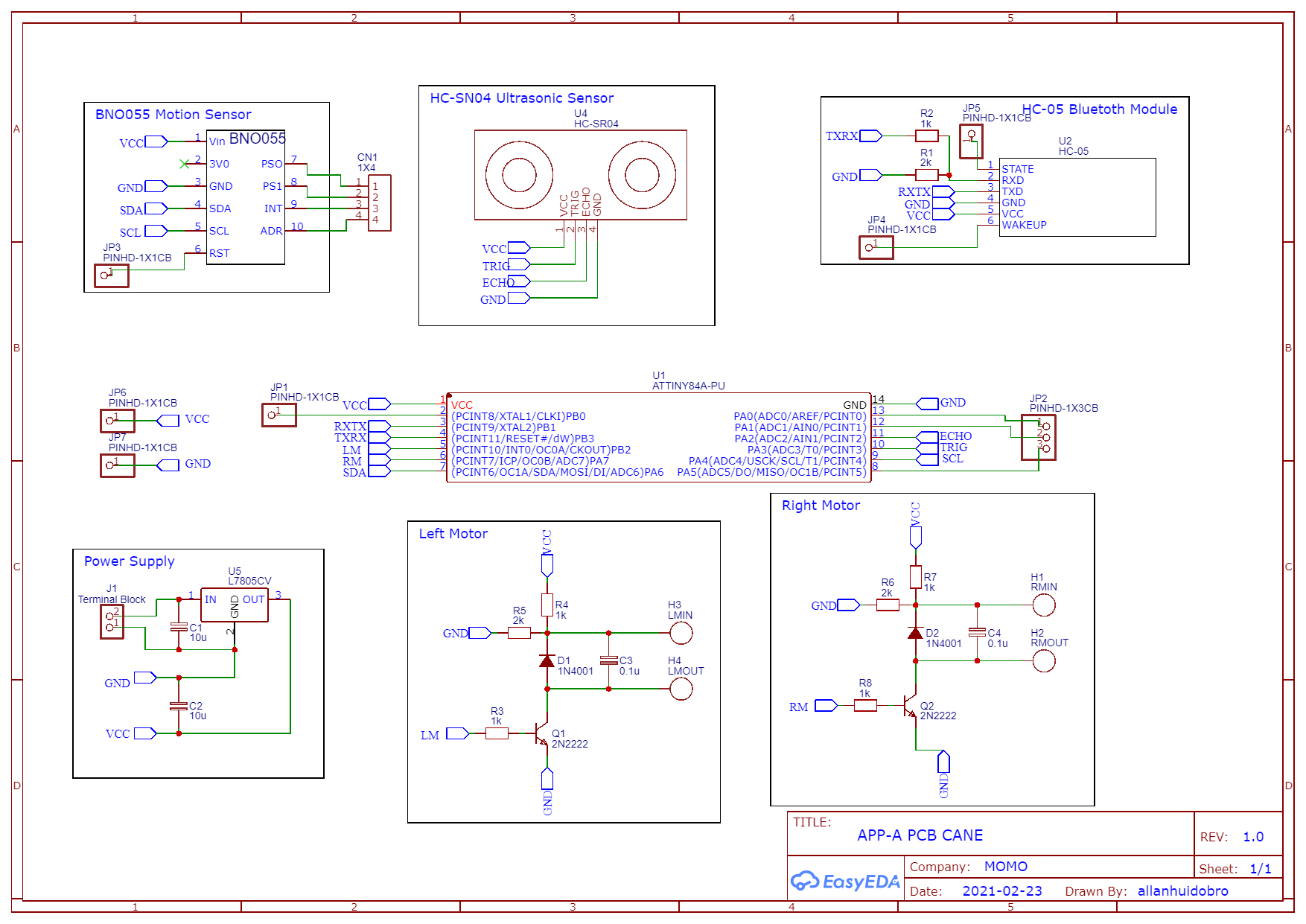Select the Q2 2N2222 transistor
Image resolution: width=1306 pixels, height=924 pixels.
(x=911, y=705)
